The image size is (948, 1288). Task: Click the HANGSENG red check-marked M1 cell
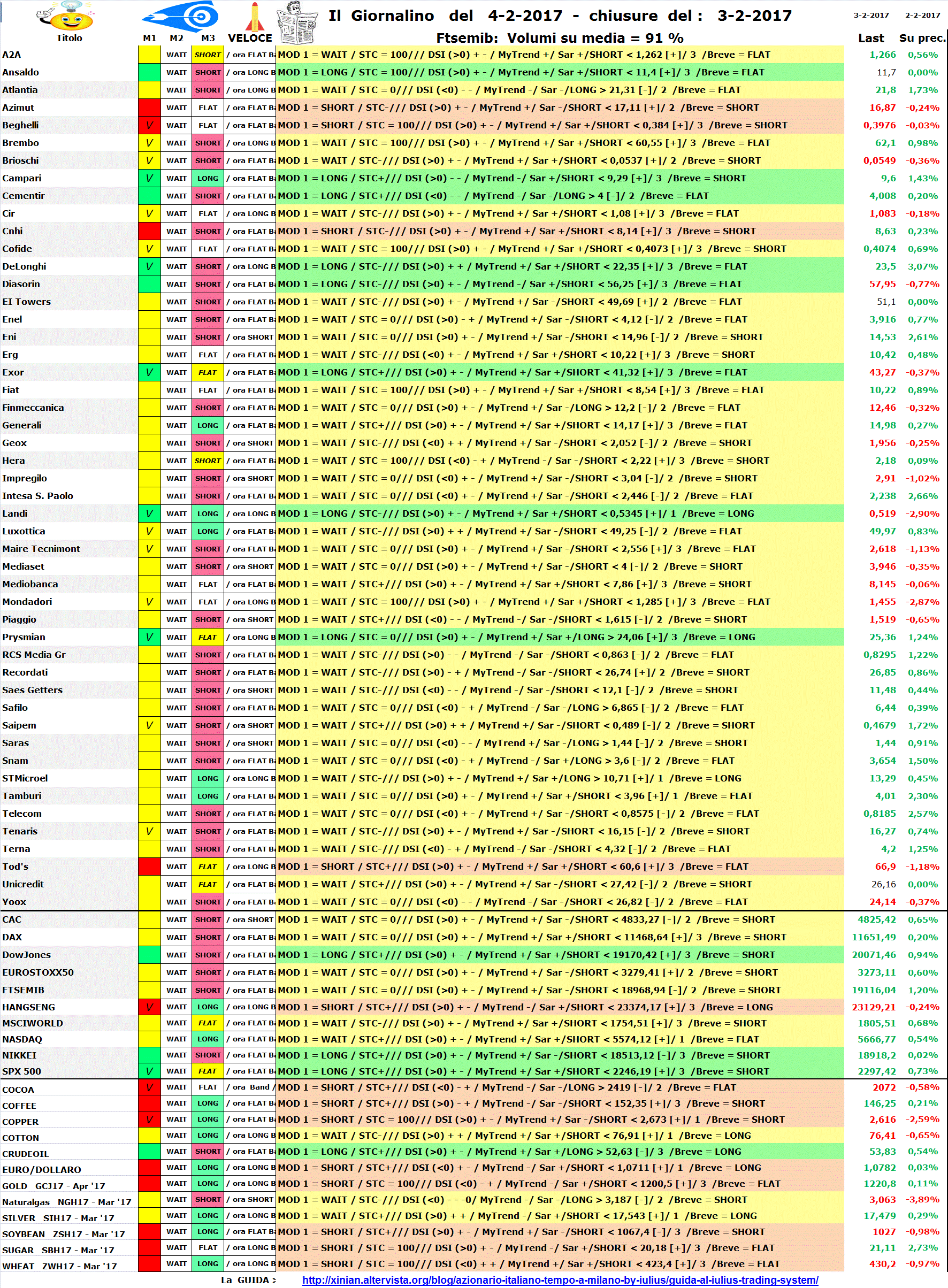(x=149, y=1007)
